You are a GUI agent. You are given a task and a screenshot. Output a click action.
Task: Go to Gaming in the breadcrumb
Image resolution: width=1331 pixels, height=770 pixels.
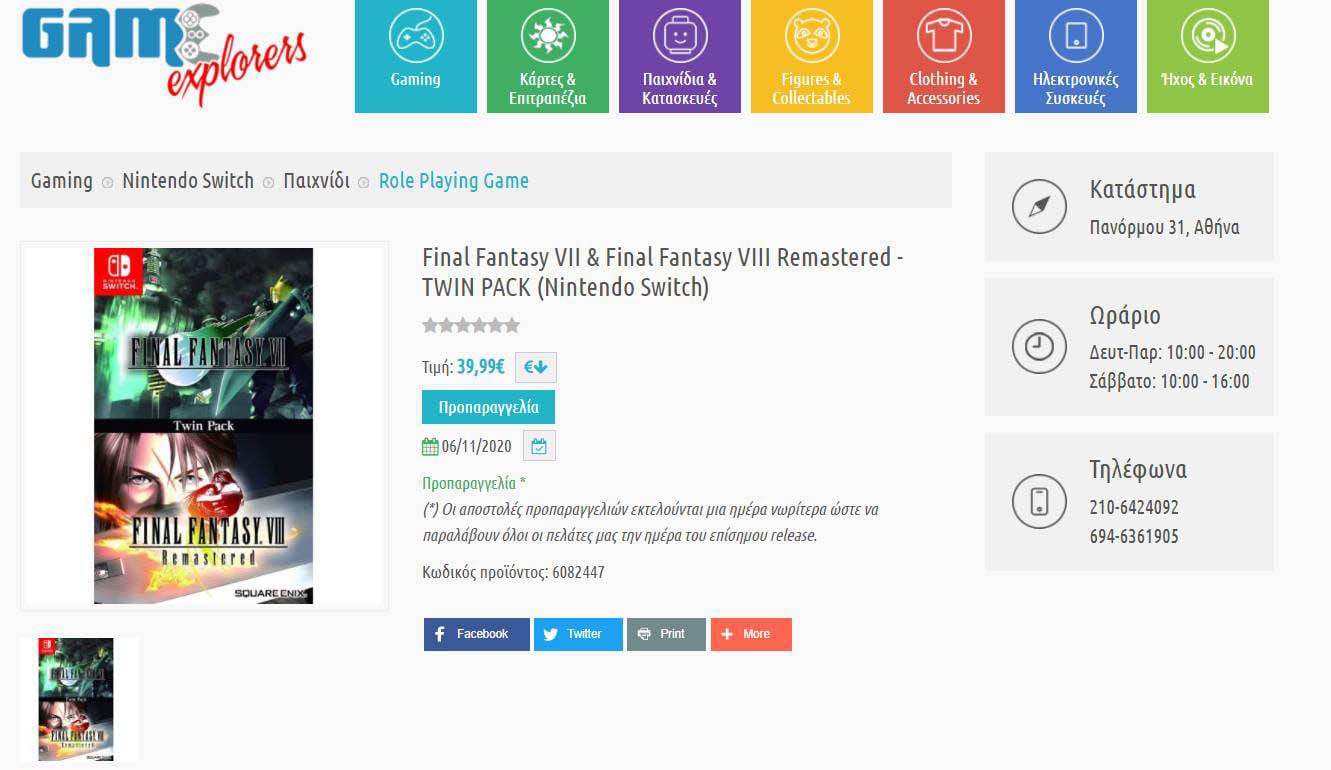62,181
